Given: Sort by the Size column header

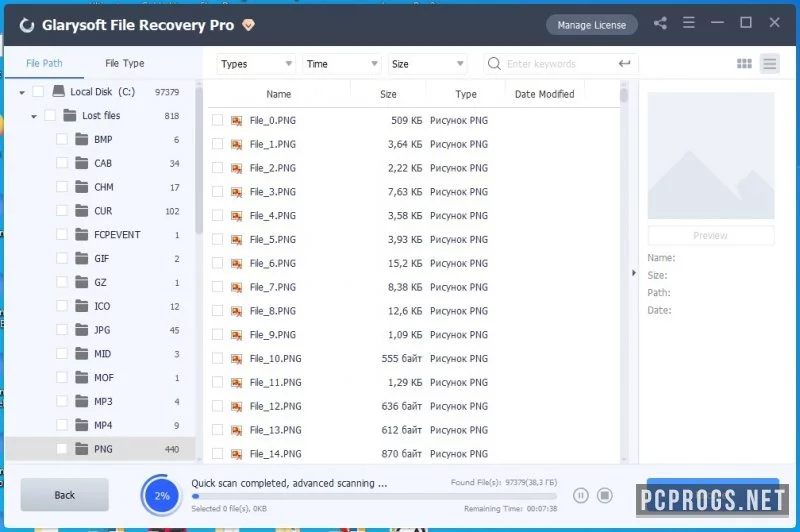Looking at the screenshot, I should coord(388,94).
